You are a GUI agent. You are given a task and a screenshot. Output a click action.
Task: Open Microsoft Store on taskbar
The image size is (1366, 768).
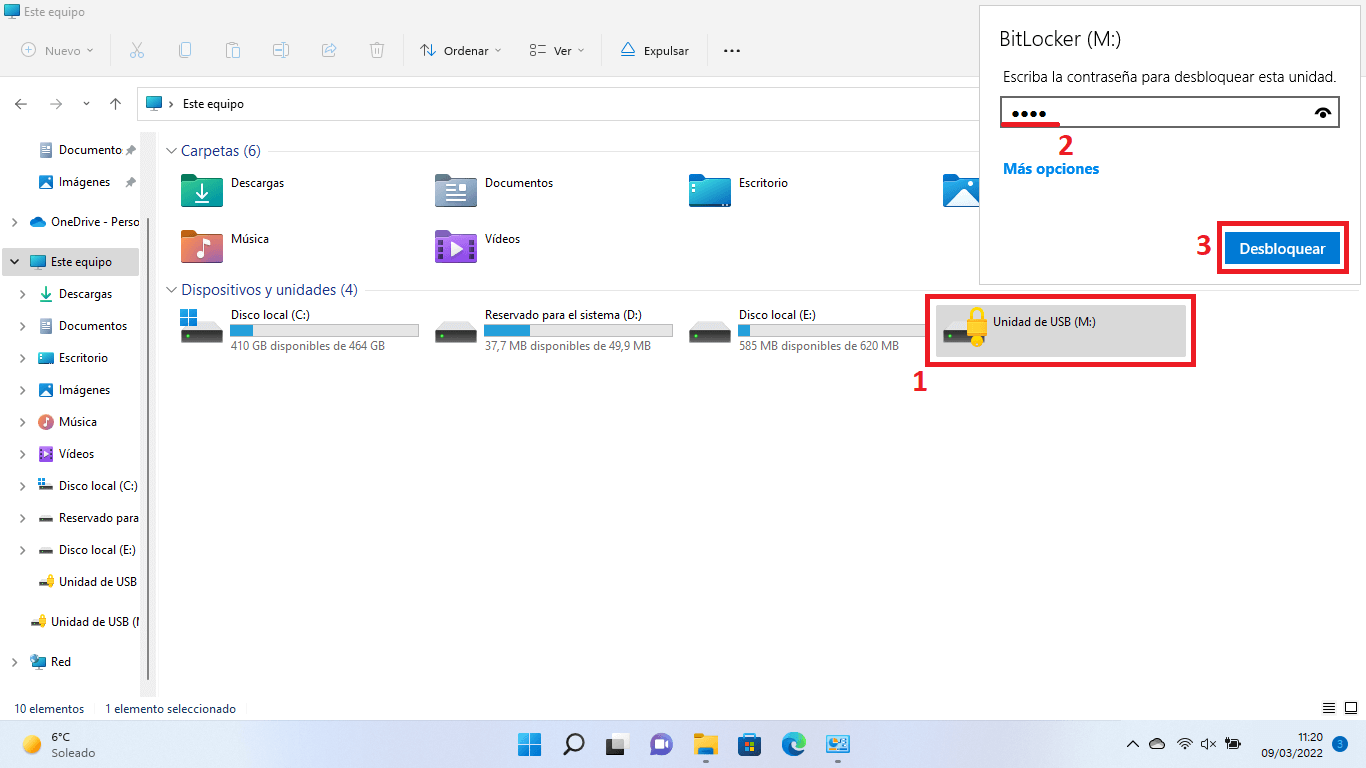tap(749, 744)
